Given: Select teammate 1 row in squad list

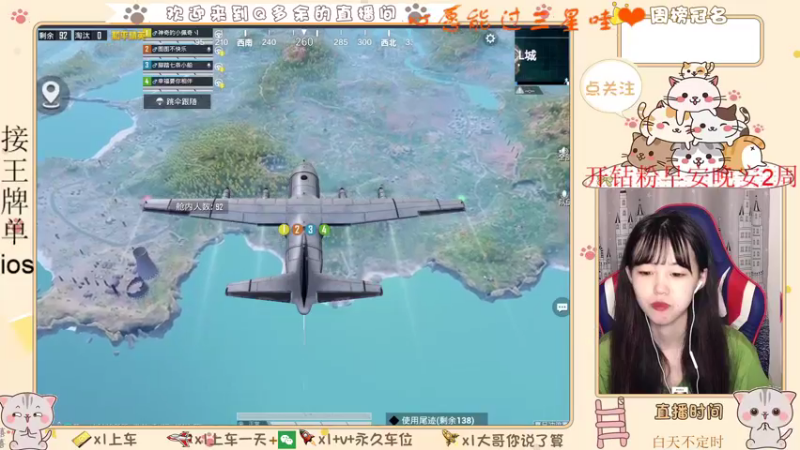Looking at the screenshot, I should (178, 33).
